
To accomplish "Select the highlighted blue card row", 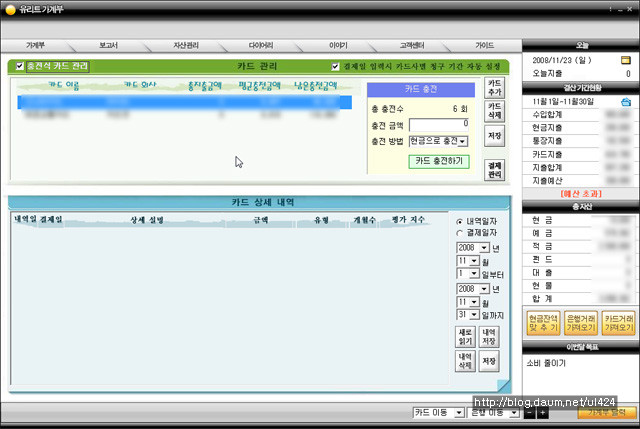I will (x=184, y=102).
